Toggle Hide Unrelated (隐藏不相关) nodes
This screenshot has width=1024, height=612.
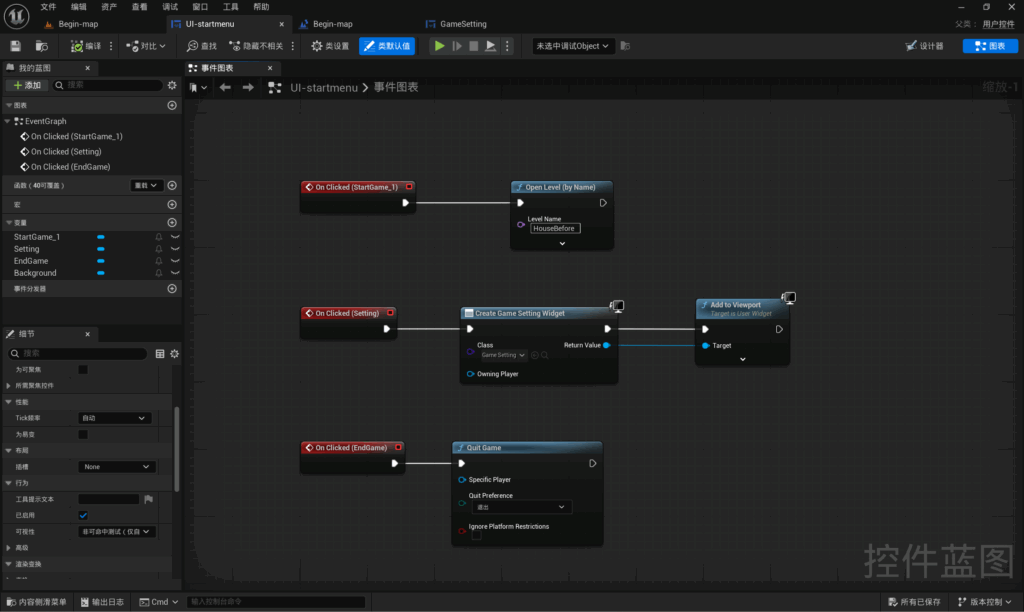click(x=256, y=46)
